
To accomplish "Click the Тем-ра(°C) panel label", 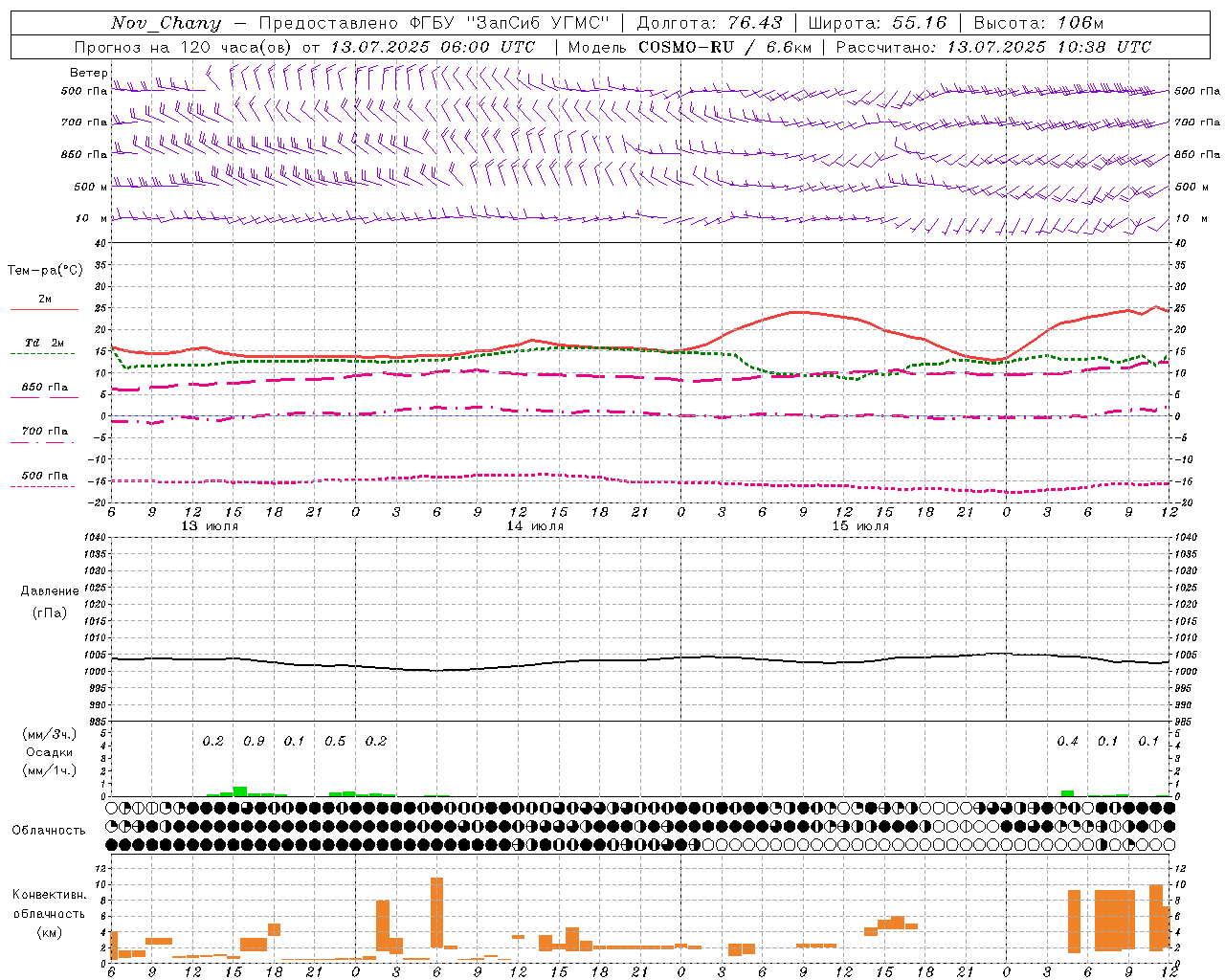I will pyautogui.click(x=45, y=271).
